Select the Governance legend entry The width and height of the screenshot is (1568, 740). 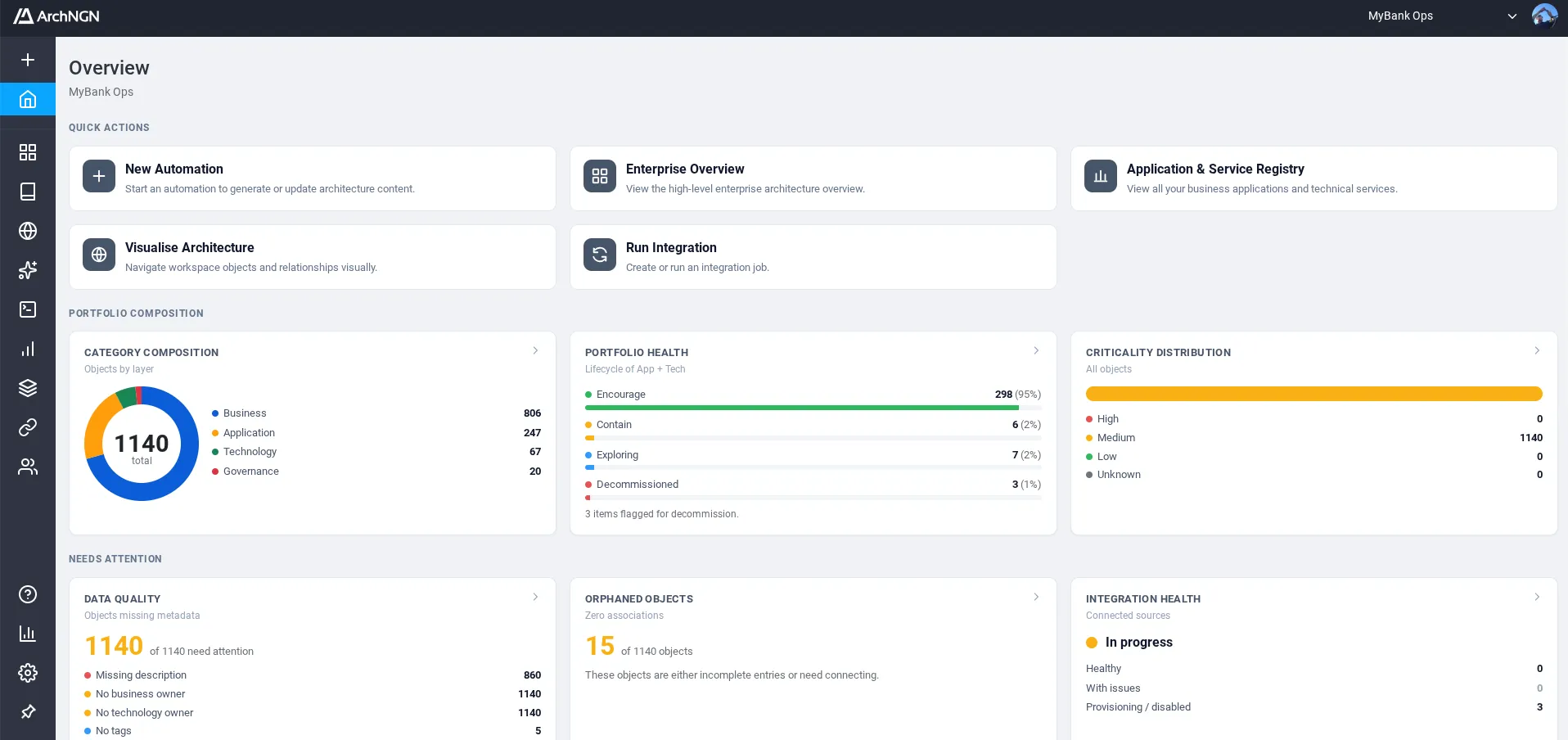[376, 472]
